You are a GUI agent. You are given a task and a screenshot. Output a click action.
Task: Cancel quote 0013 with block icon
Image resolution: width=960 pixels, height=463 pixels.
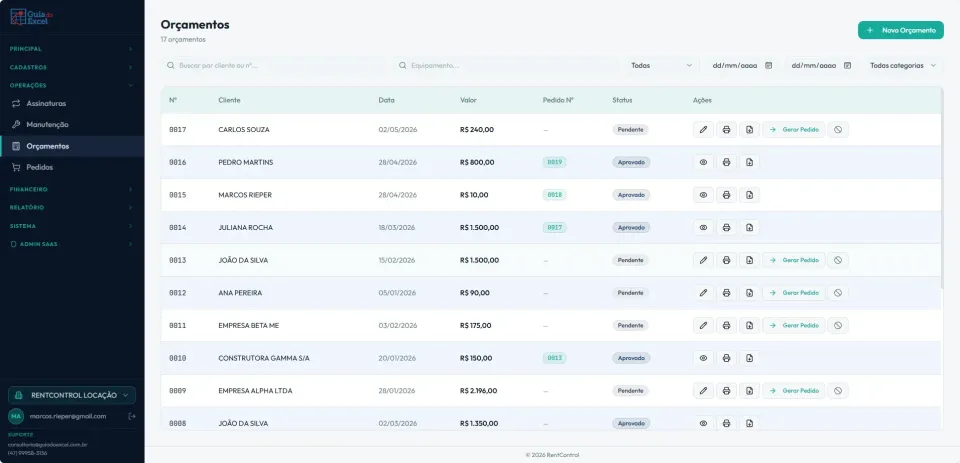coord(838,260)
